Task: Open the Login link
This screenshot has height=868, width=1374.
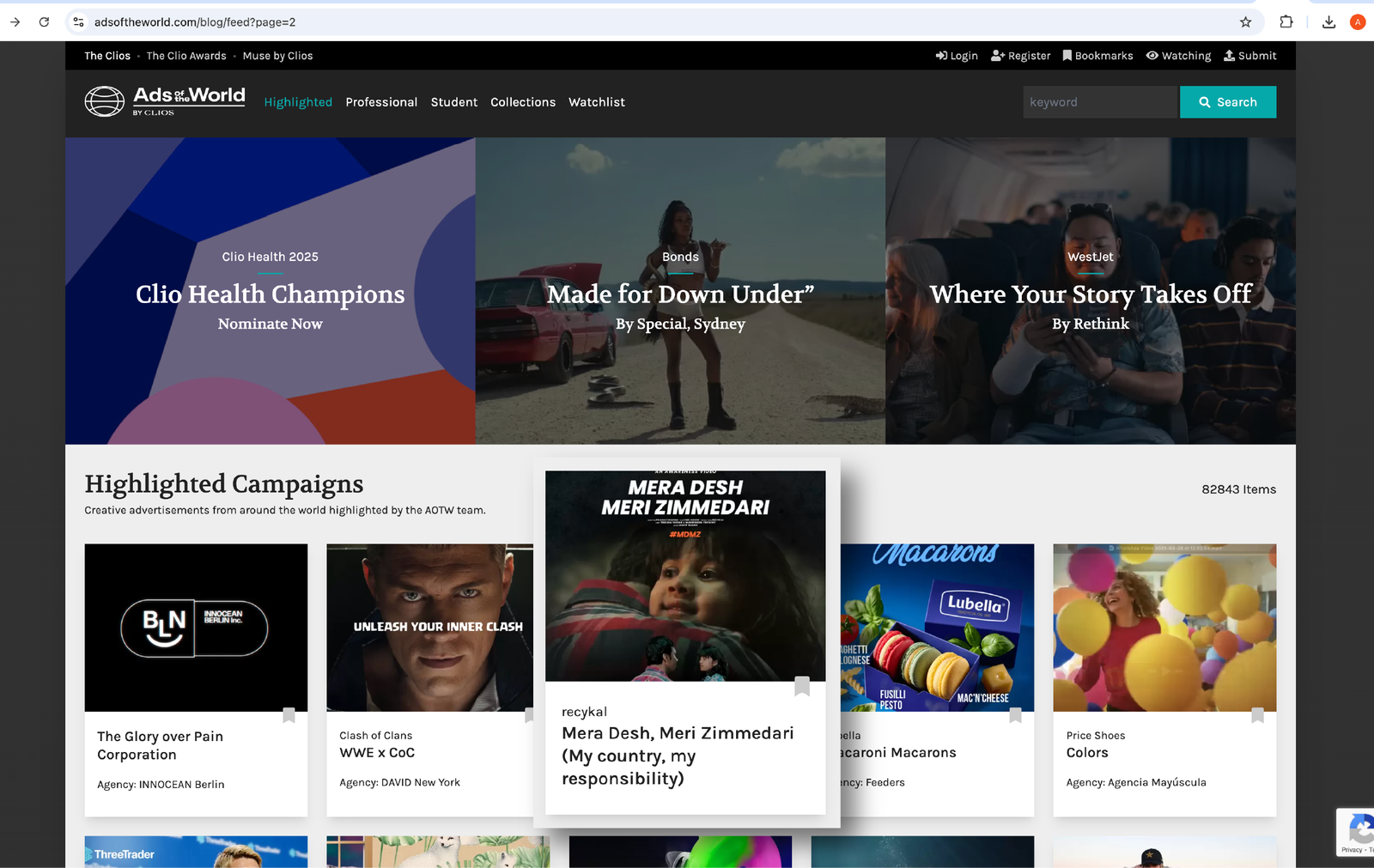Action: pyautogui.click(x=957, y=56)
